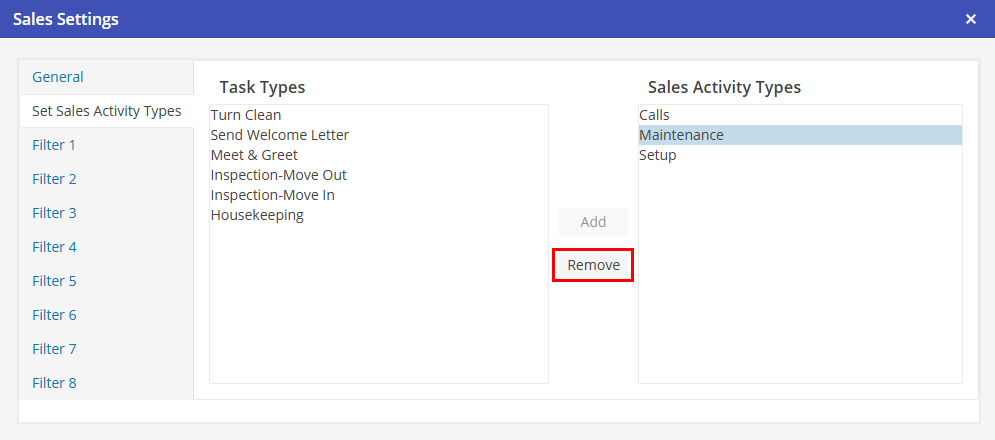This screenshot has width=995, height=440.
Task: Go to the Filter 3 tab
Action: [x=54, y=213]
